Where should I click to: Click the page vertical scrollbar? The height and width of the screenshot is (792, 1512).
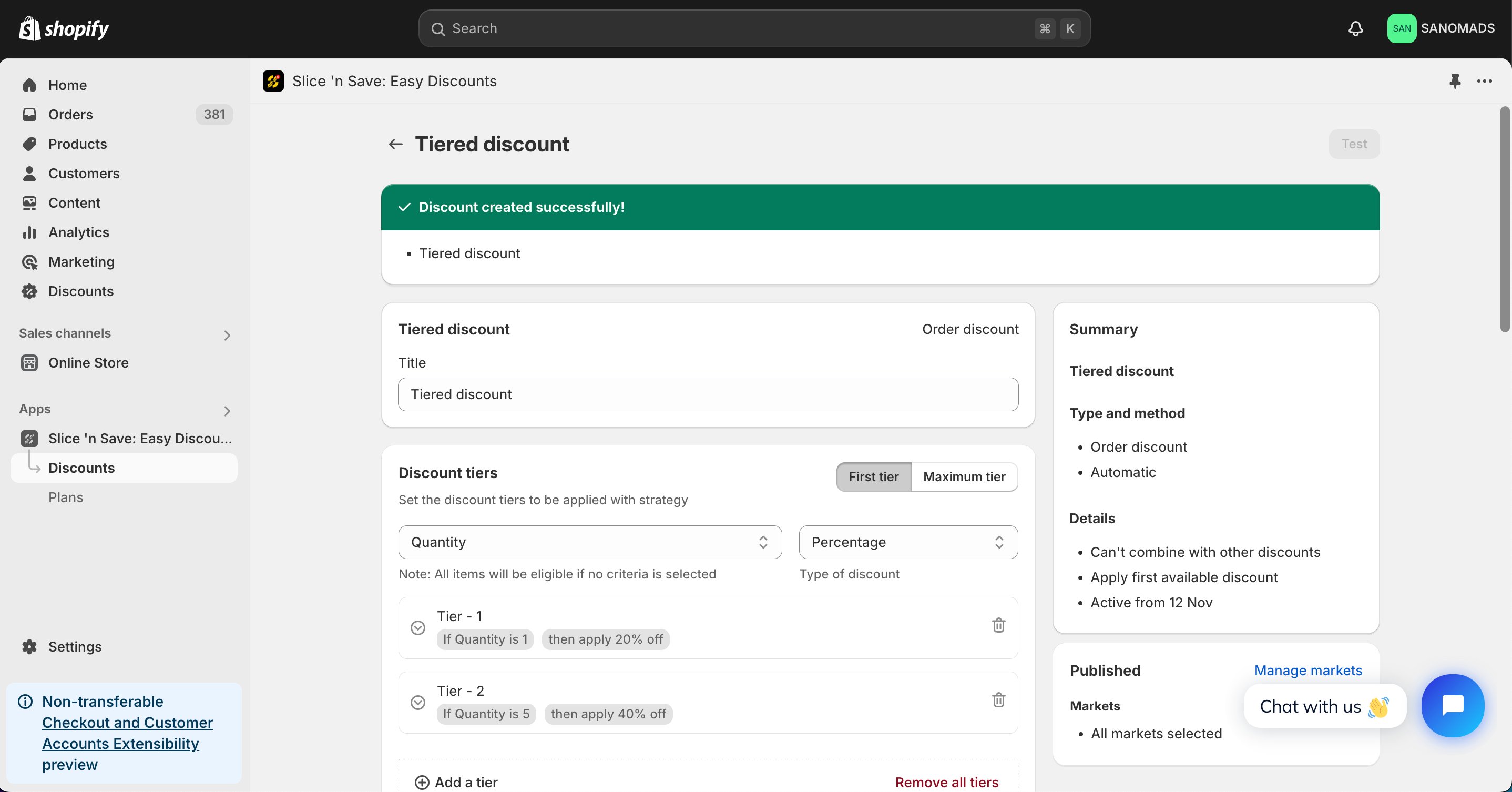click(x=1504, y=218)
